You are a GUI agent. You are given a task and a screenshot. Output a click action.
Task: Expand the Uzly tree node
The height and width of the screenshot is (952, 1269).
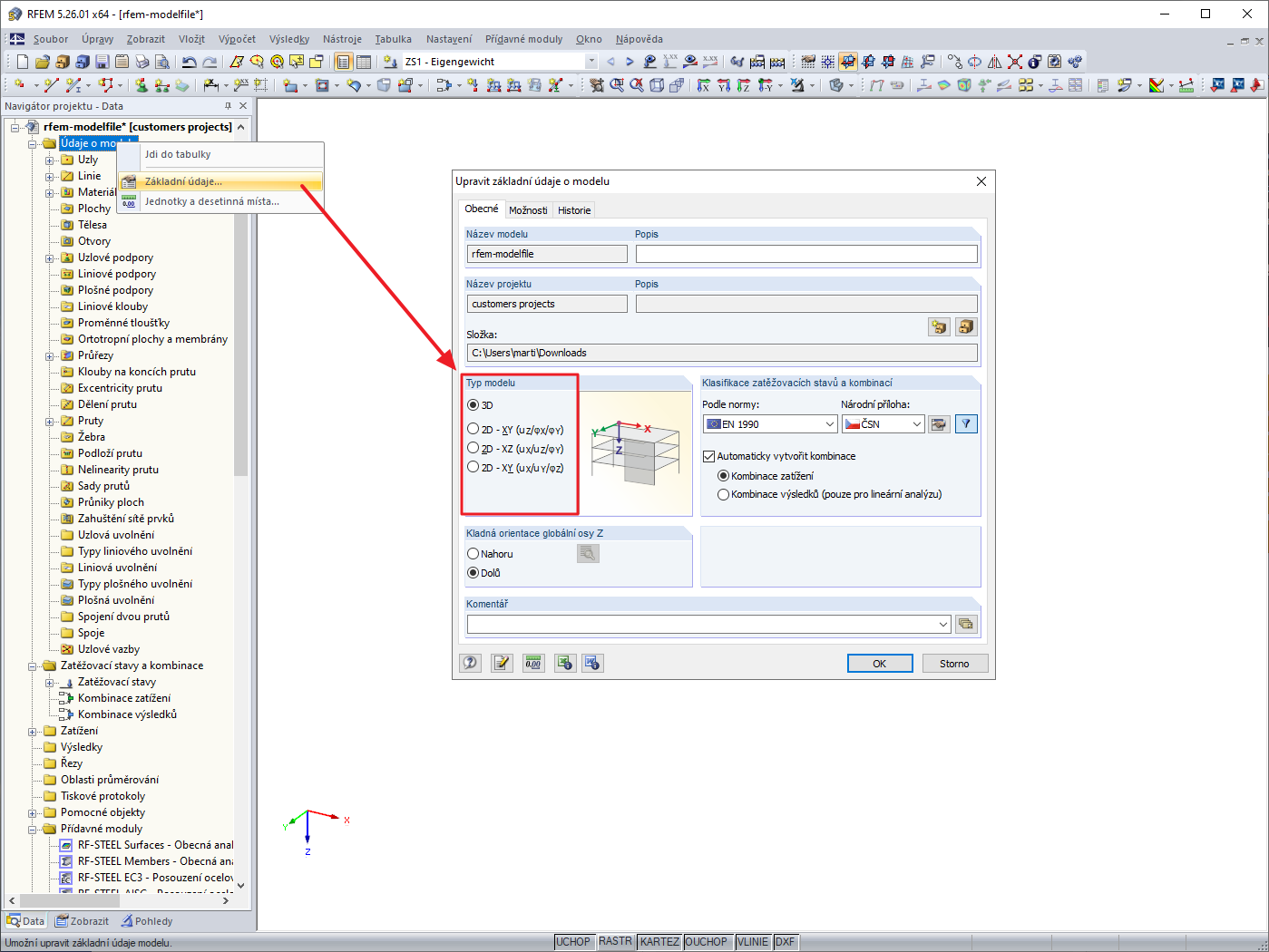coord(50,160)
